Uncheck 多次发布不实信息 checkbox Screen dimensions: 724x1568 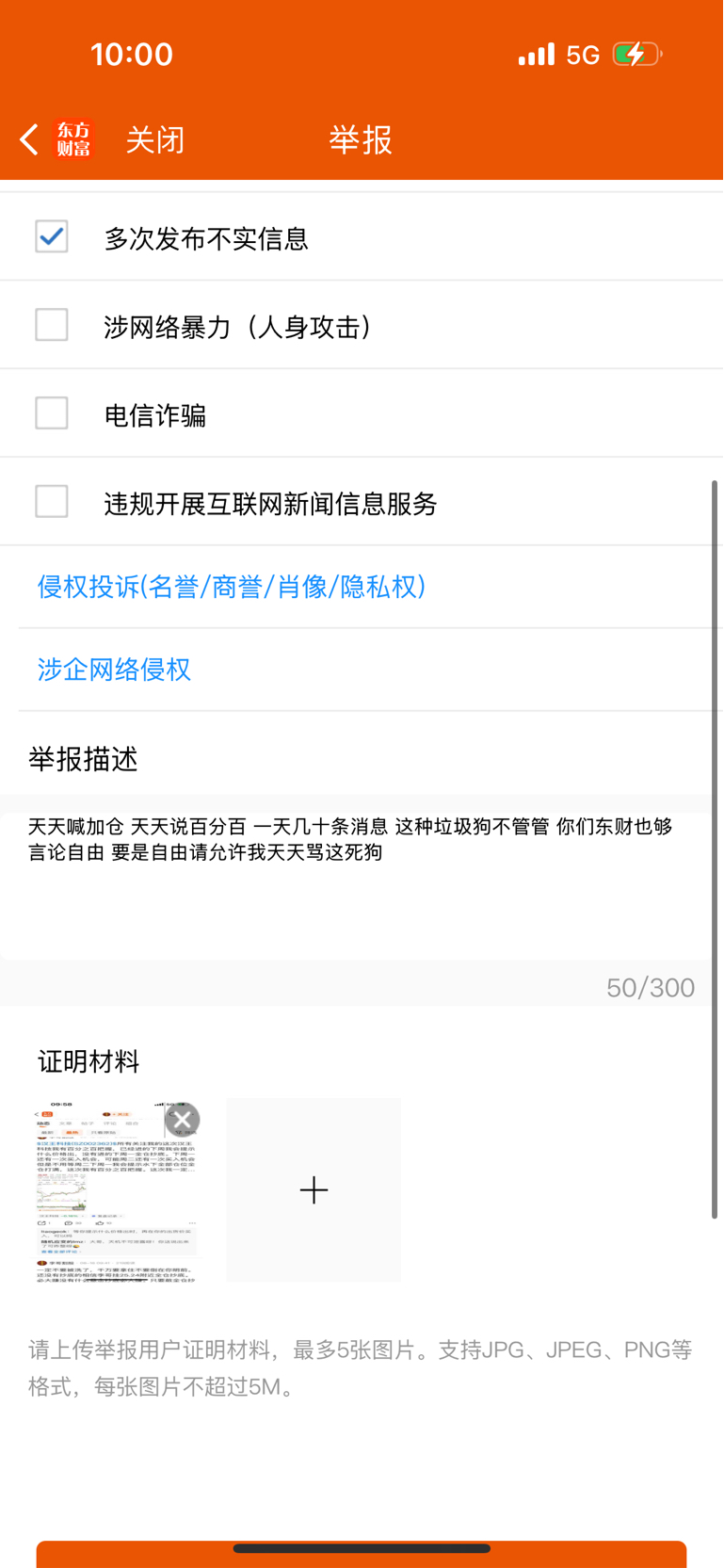pyautogui.click(x=52, y=236)
